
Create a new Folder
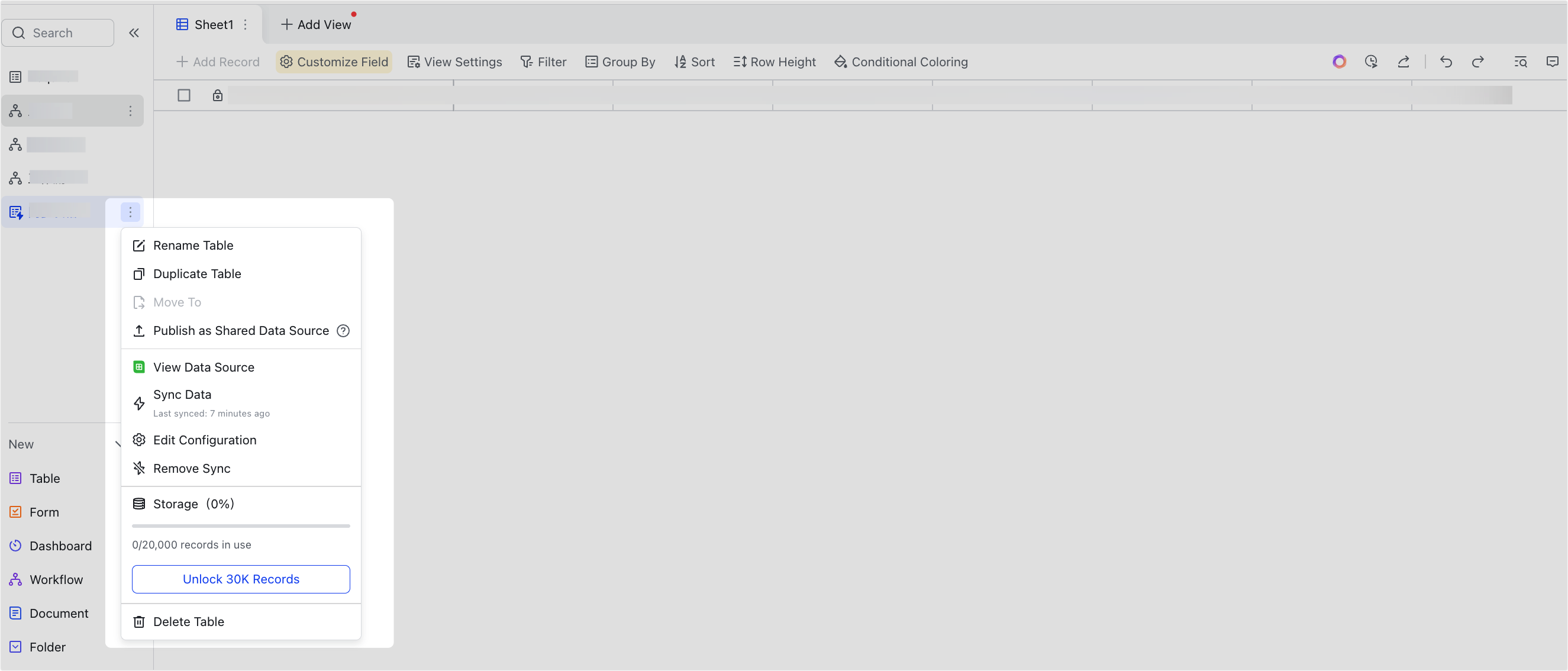tap(37, 647)
